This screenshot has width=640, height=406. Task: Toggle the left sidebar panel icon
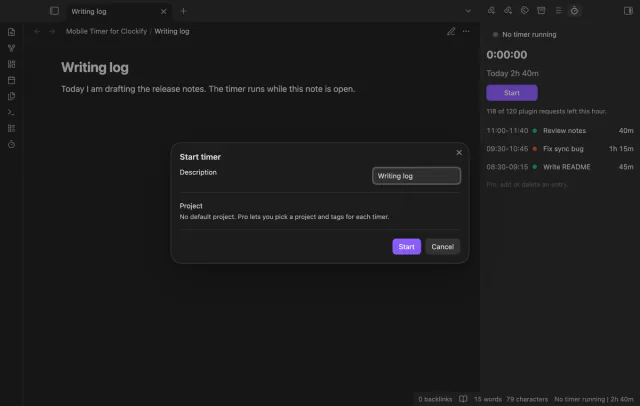[54, 11]
